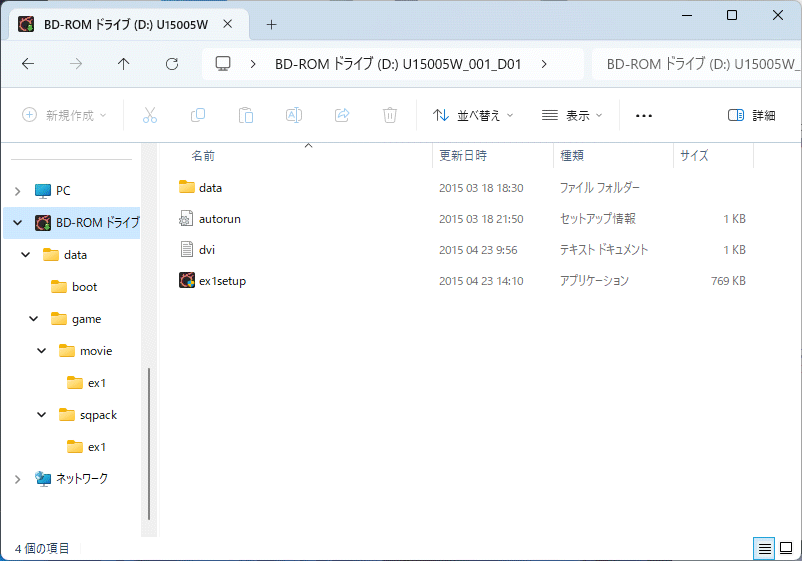
Task: Select ネットワーク in navigation pane
Action: [x=82, y=479]
